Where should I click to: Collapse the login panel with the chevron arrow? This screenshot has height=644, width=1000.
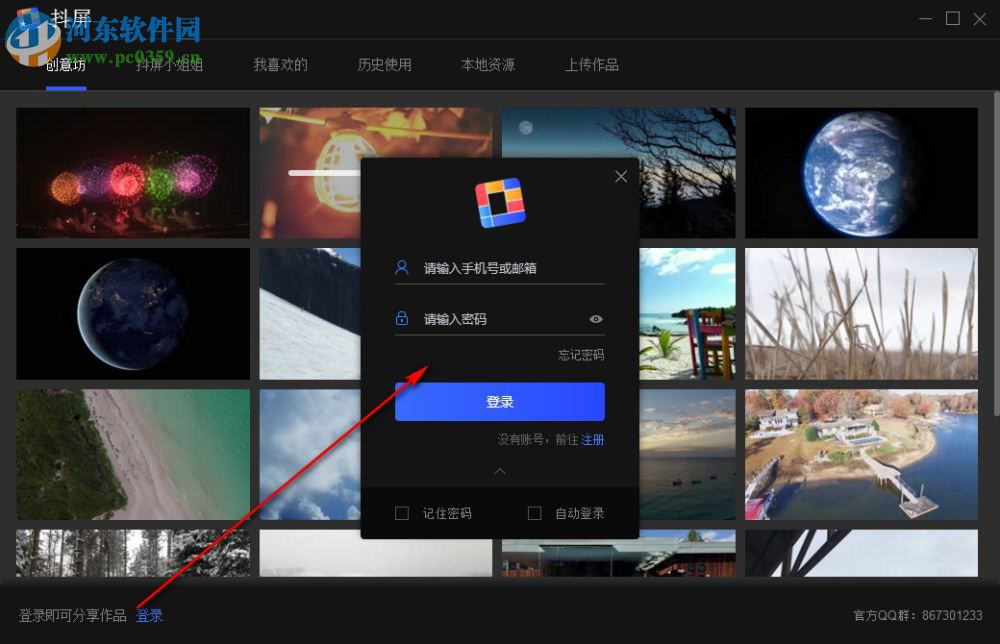coord(499,471)
